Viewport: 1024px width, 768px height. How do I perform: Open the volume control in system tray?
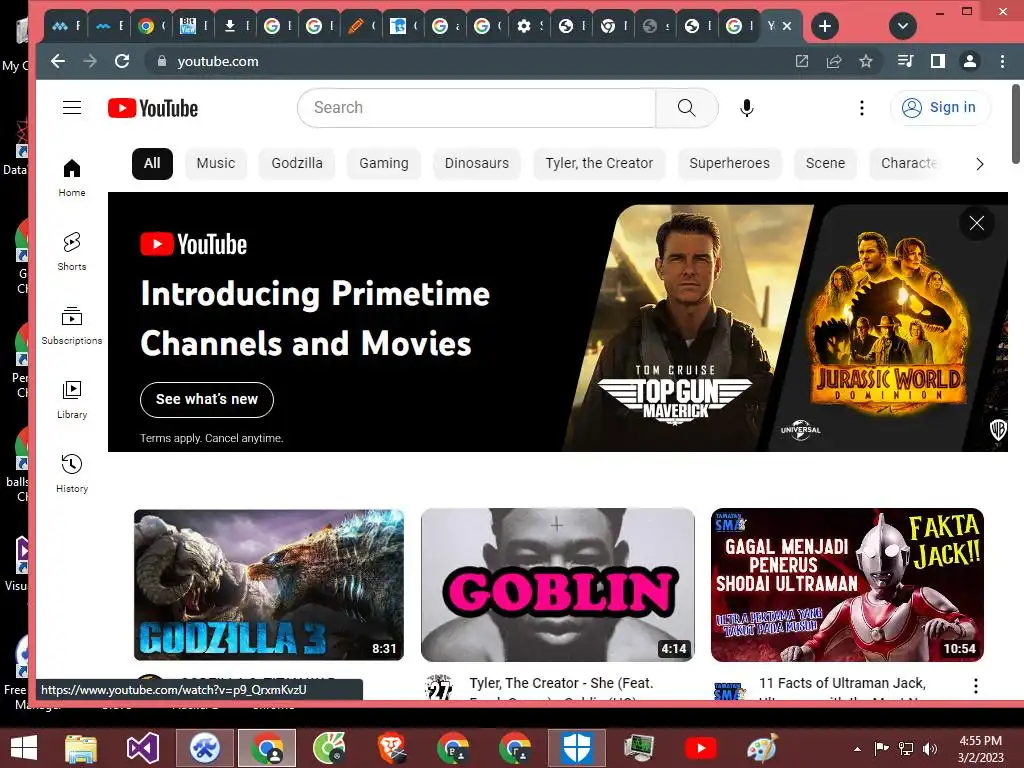pyautogui.click(x=930, y=749)
